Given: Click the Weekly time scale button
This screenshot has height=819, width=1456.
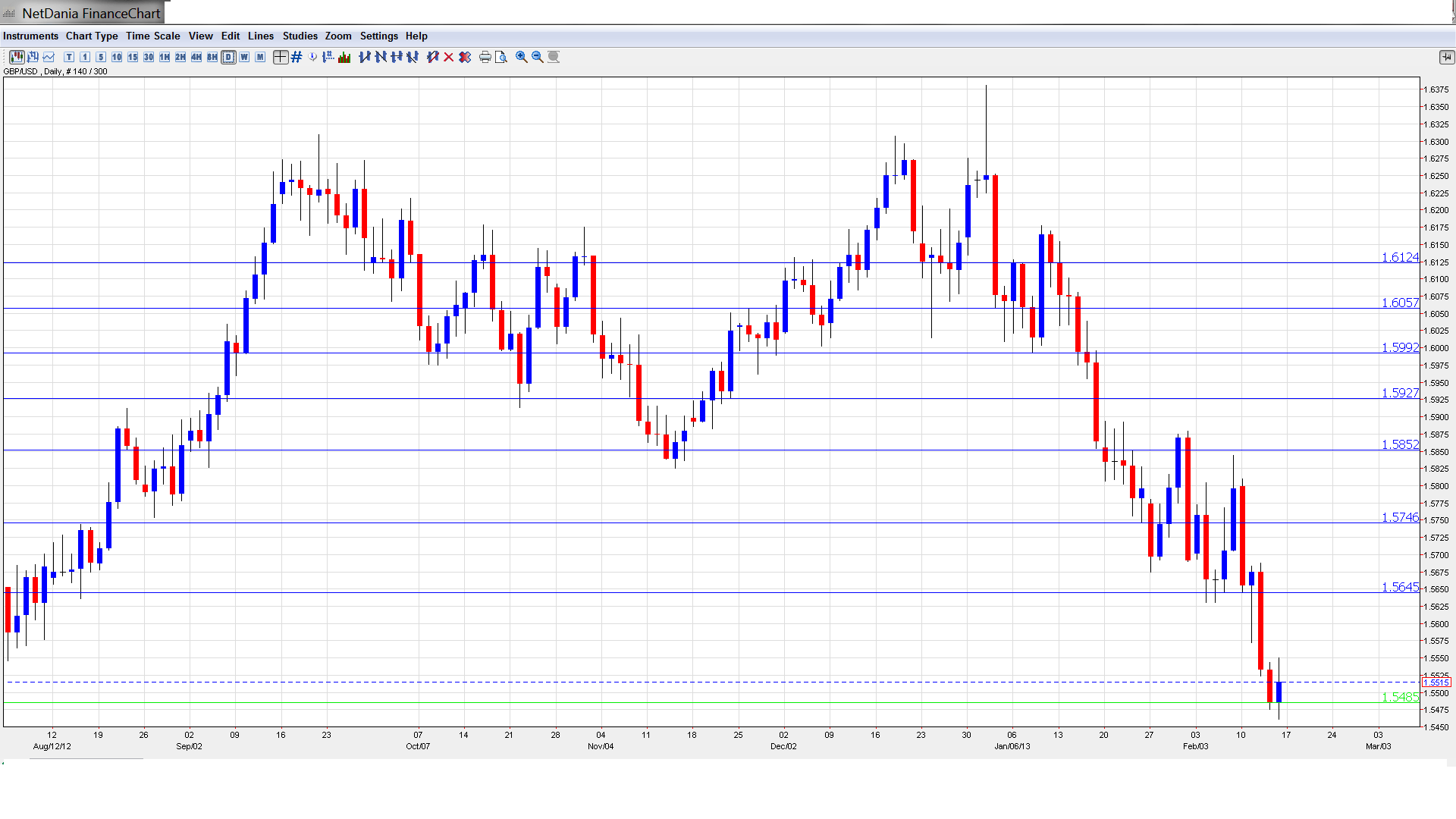Looking at the screenshot, I should pyautogui.click(x=244, y=57).
